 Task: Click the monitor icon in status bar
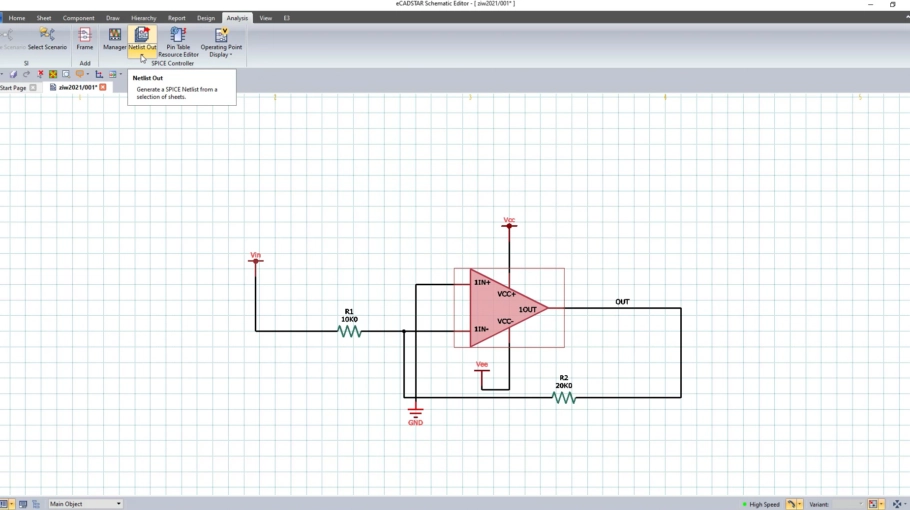pyautogui.click(x=23, y=504)
